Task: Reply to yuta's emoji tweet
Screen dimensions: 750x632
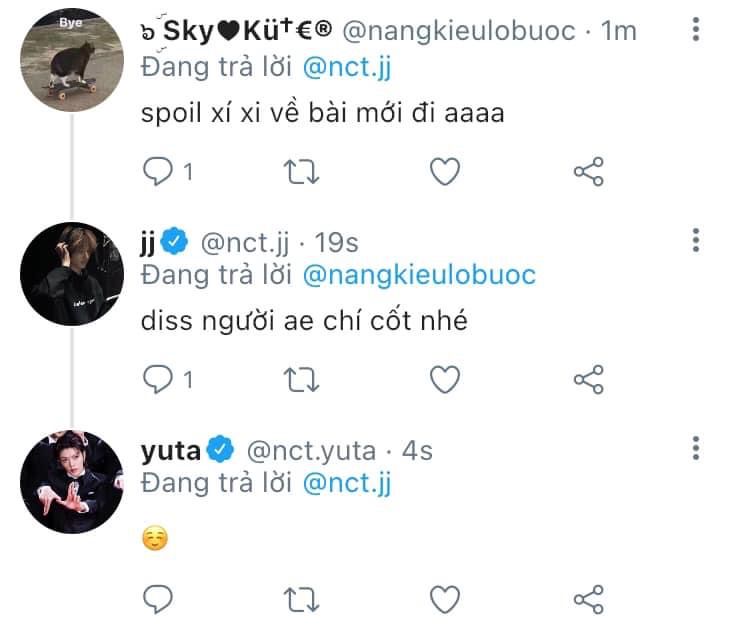Action: coord(160,598)
